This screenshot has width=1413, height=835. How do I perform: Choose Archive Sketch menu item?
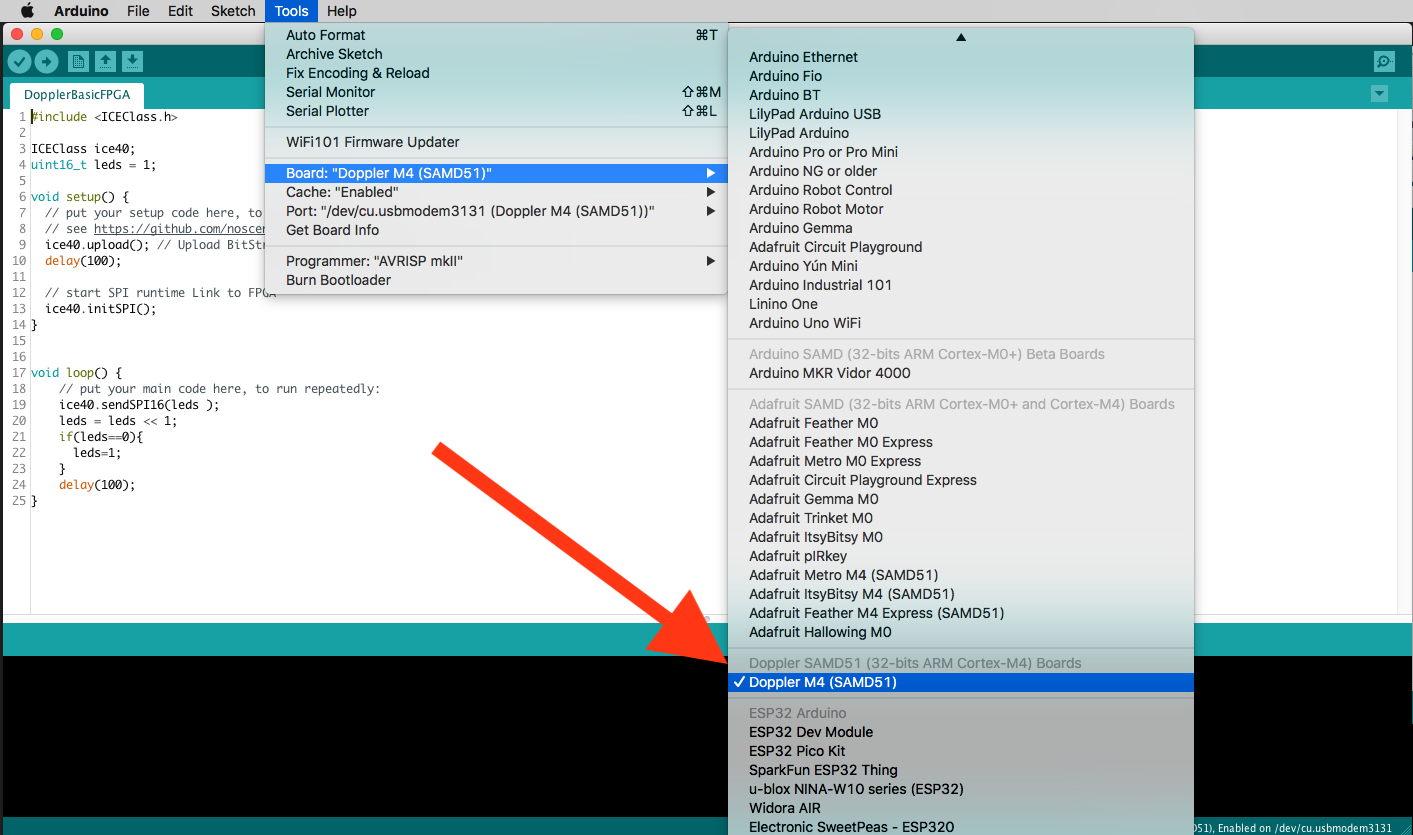tap(496, 54)
